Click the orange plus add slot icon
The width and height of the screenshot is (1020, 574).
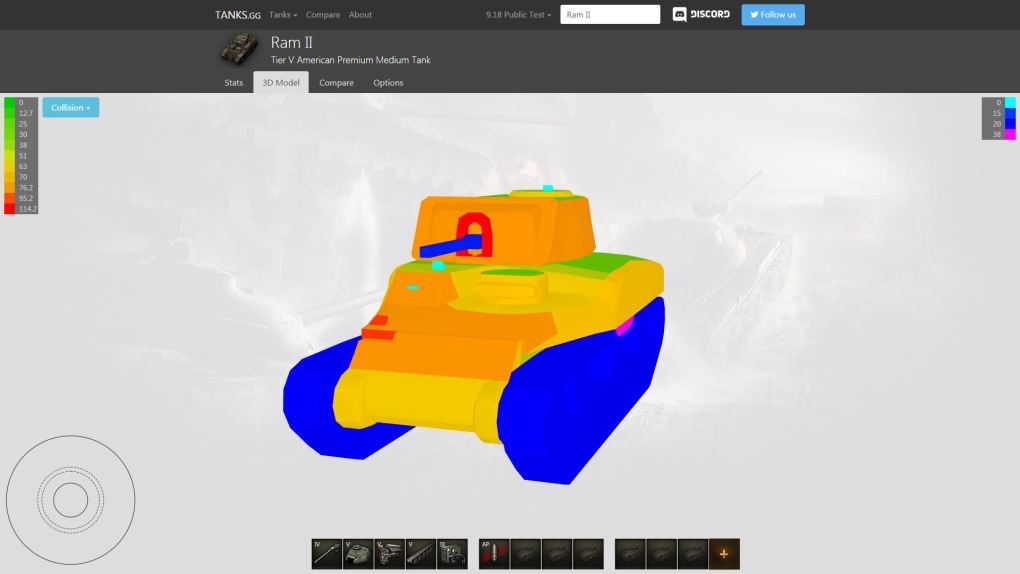click(x=724, y=554)
